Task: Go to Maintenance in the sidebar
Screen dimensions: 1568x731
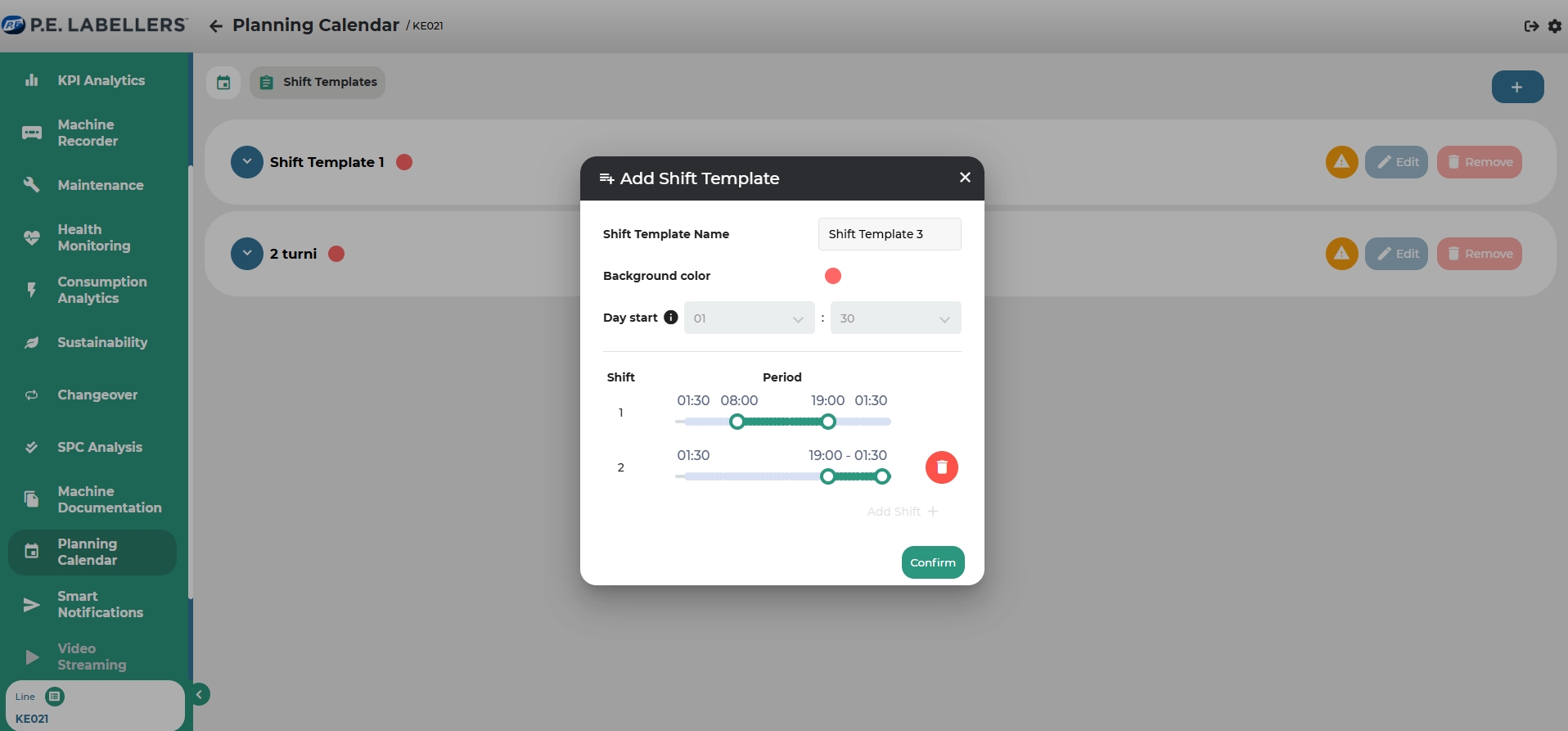Action: [x=100, y=185]
